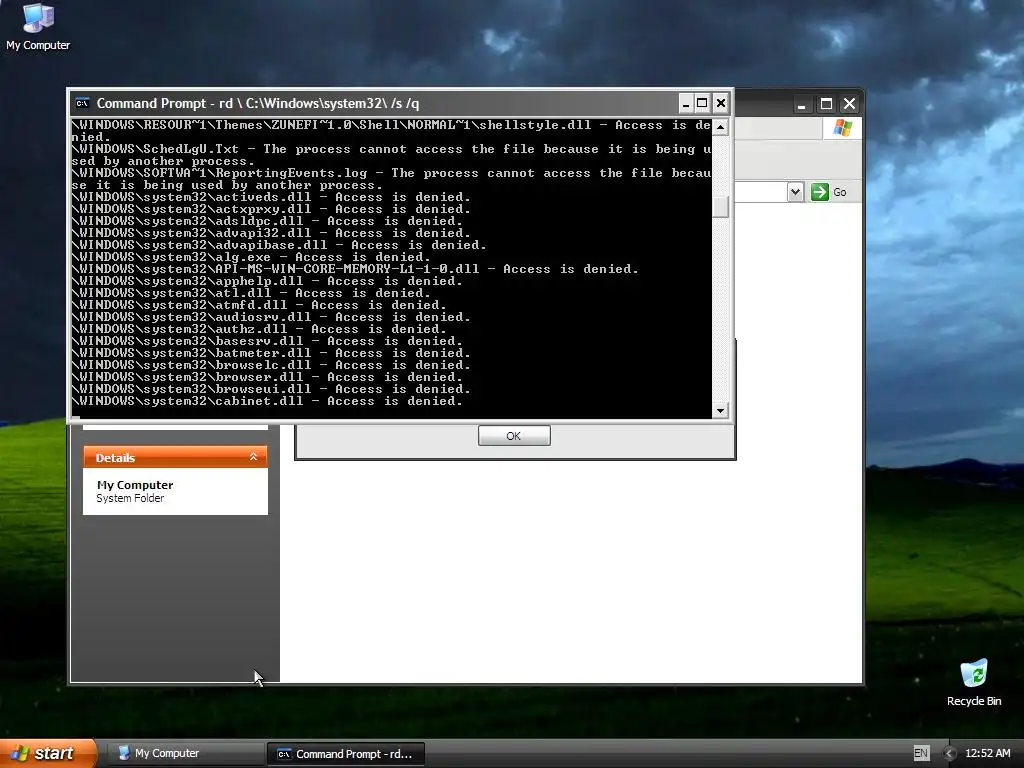The width and height of the screenshot is (1024, 768).
Task: Switch to My Computer taskbar button
Action: coord(185,753)
